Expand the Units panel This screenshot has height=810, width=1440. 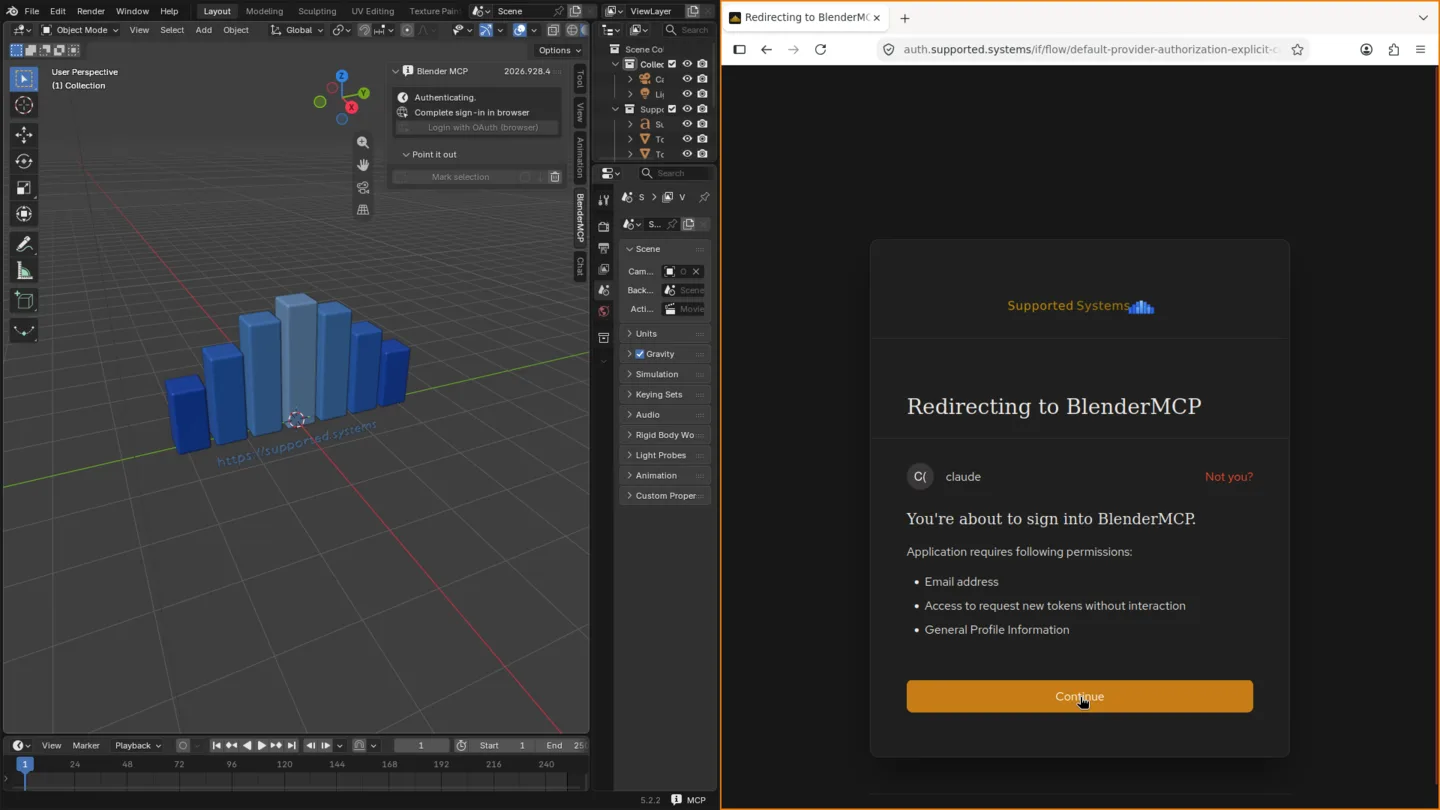coord(665,334)
